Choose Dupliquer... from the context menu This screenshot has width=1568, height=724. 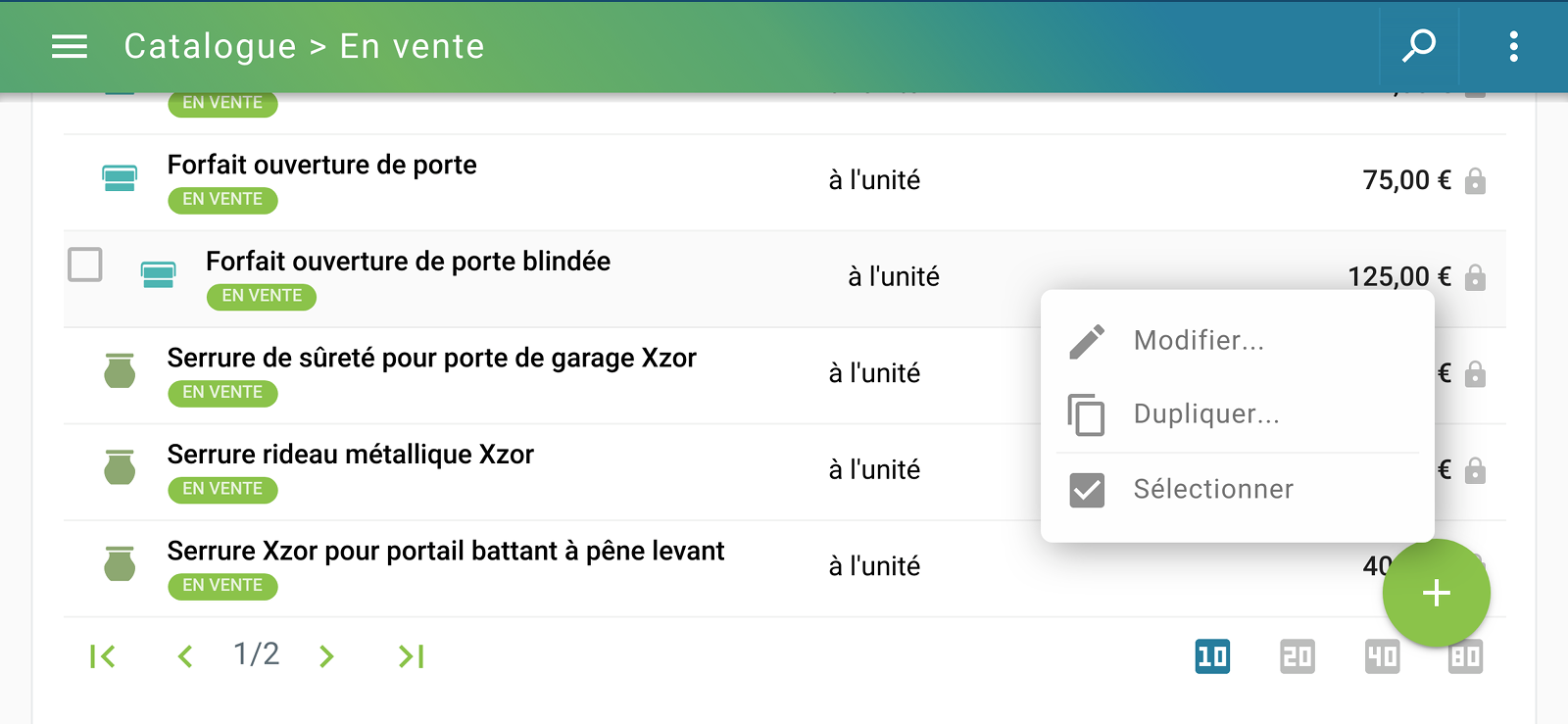tap(1205, 414)
